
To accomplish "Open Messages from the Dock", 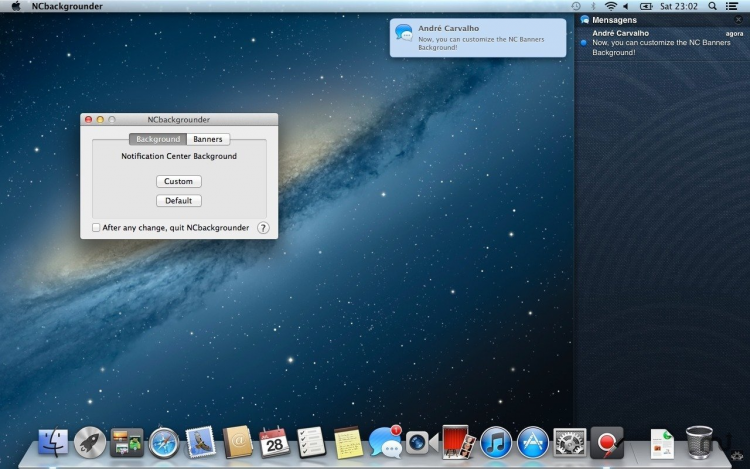I will pyautogui.click(x=385, y=442).
